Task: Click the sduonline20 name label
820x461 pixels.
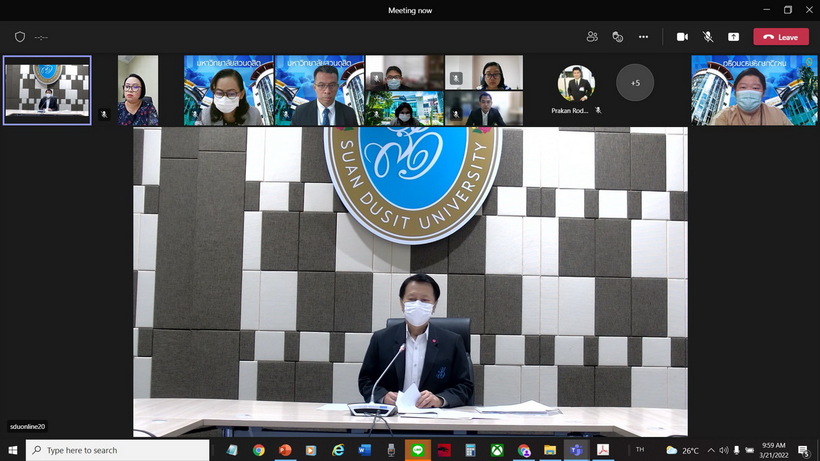Action: tap(28, 427)
